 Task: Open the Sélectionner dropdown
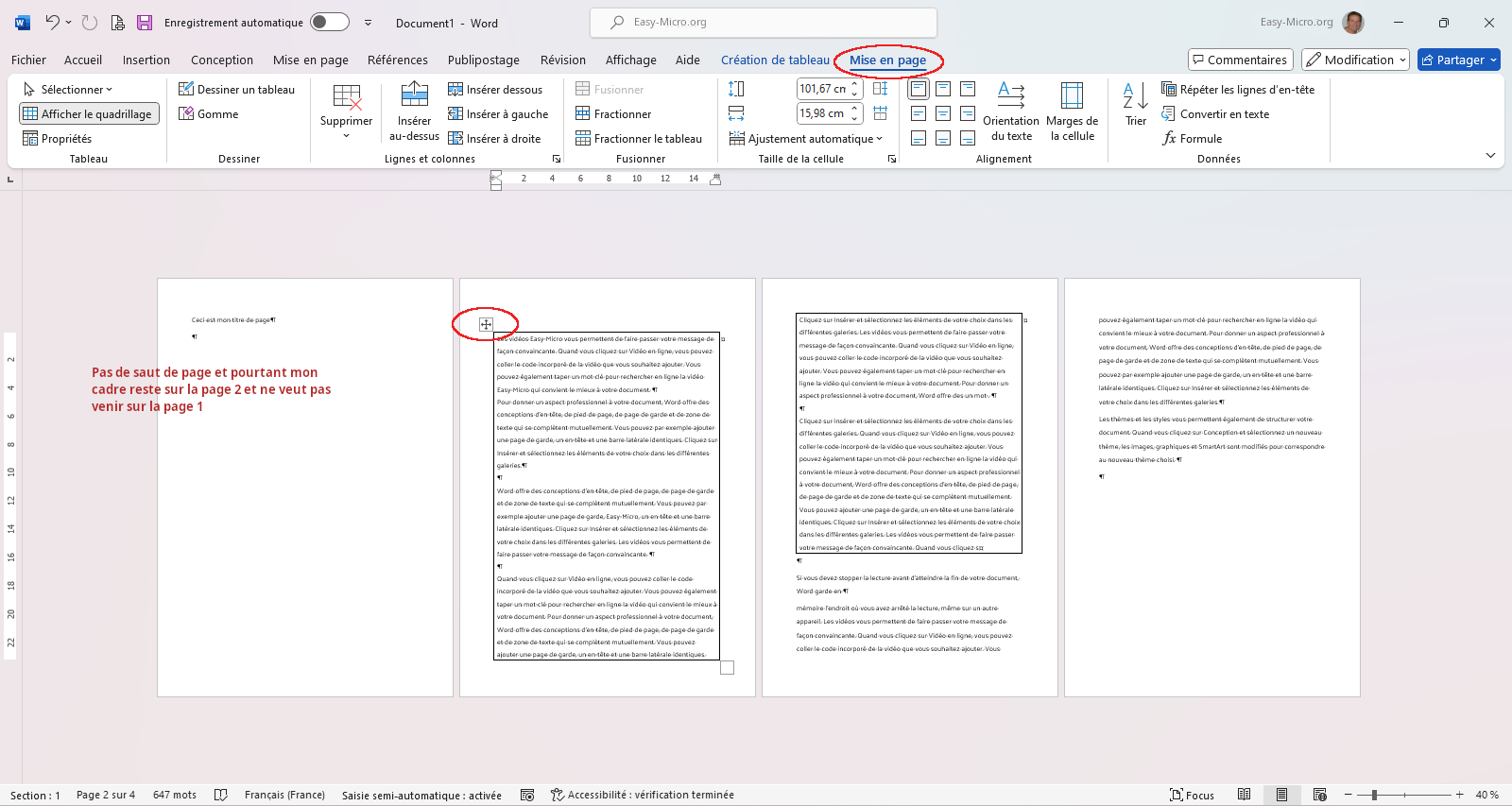pyautogui.click(x=68, y=89)
